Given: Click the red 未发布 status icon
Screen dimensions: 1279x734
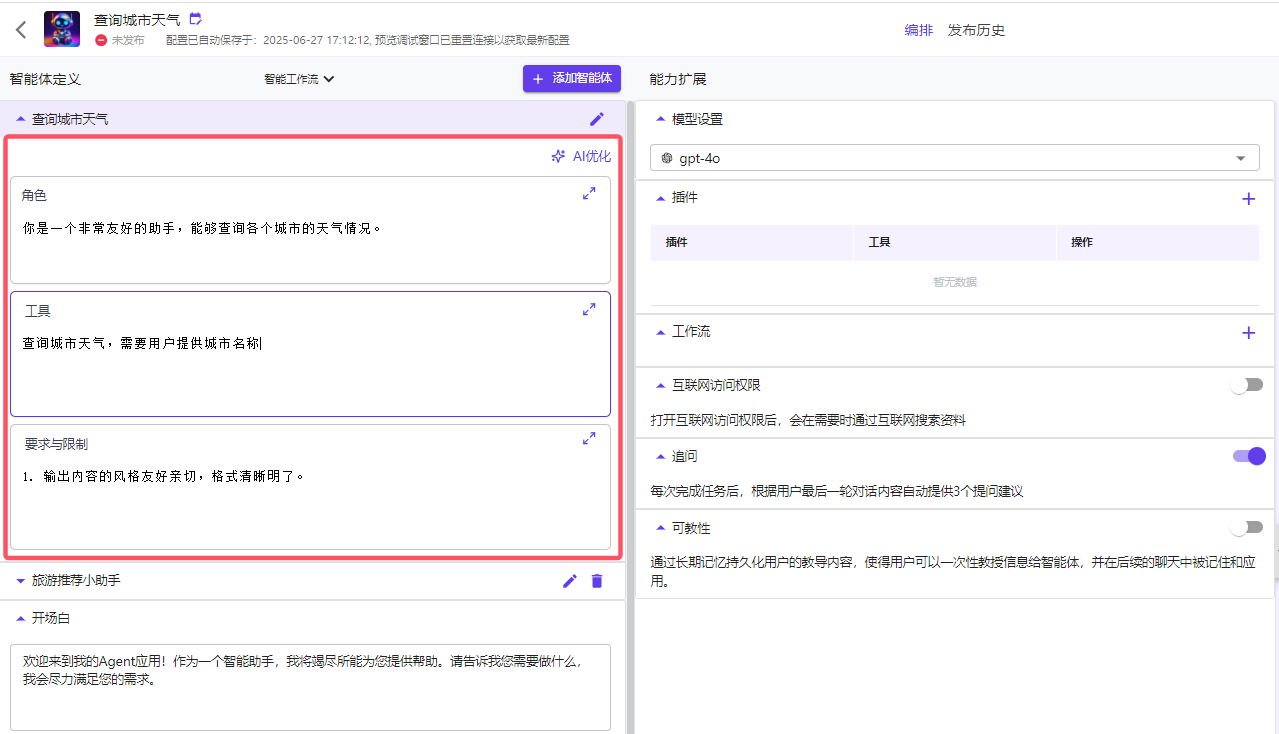Looking at the screenshot, I should click(x=101, y=40).
